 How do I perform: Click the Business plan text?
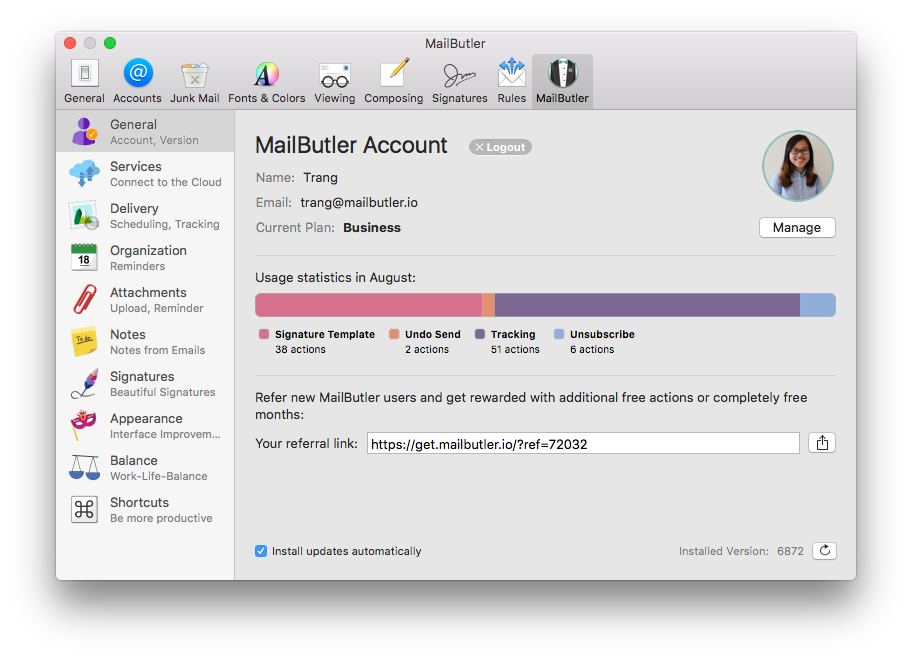click(x=372, y=227)
